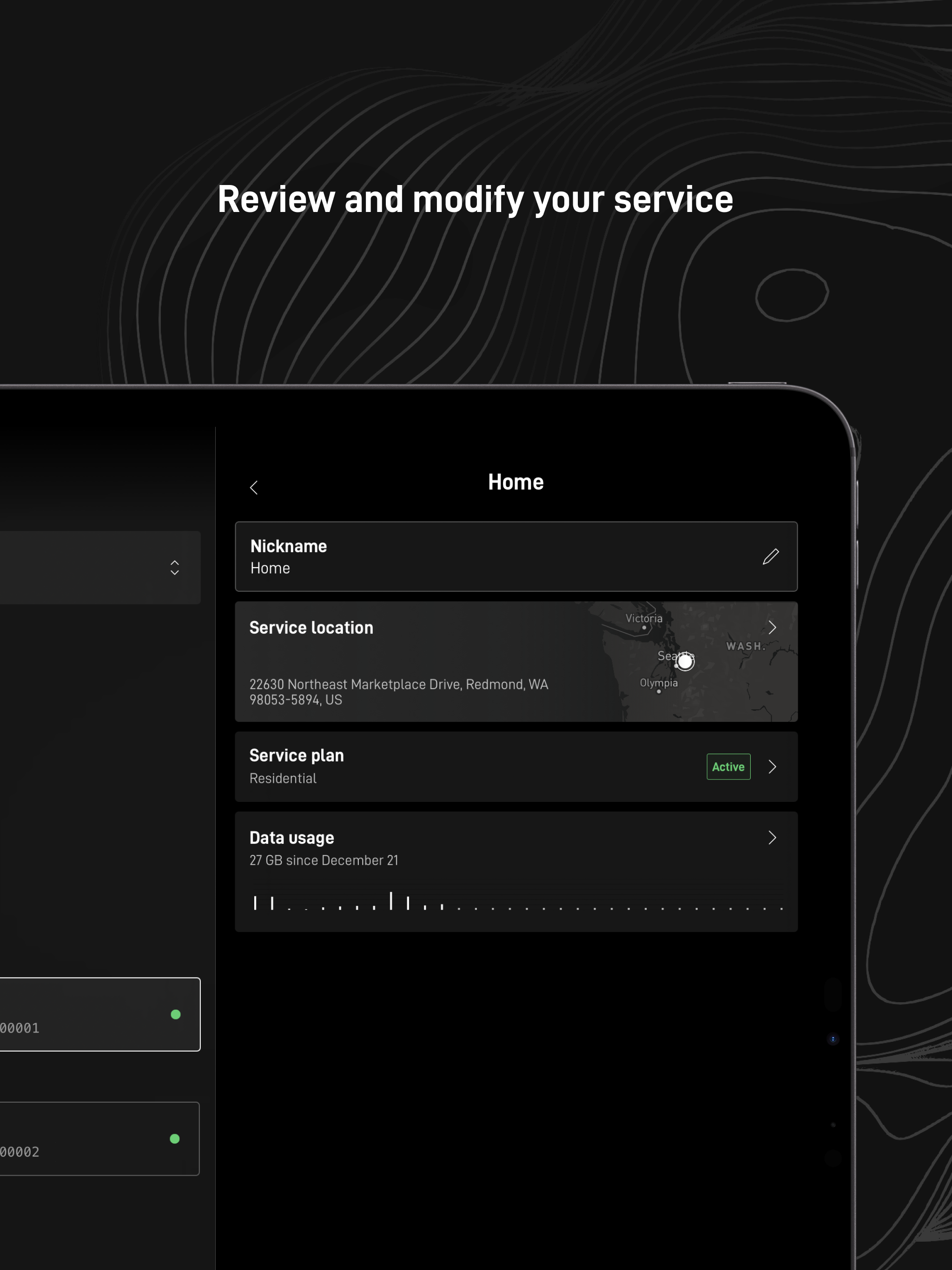
Task: Click the Nickname heading
Action: click(x=288, y=546)
